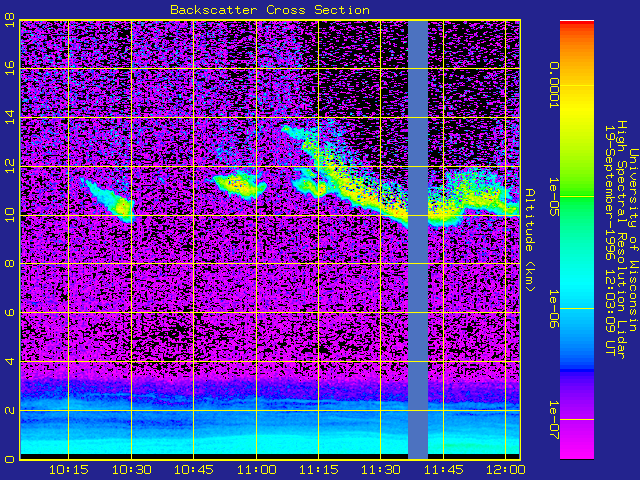The height and width of the screenshot is (480, 640).
Task: Click the altitude label 16
Action: click(9, 68)
